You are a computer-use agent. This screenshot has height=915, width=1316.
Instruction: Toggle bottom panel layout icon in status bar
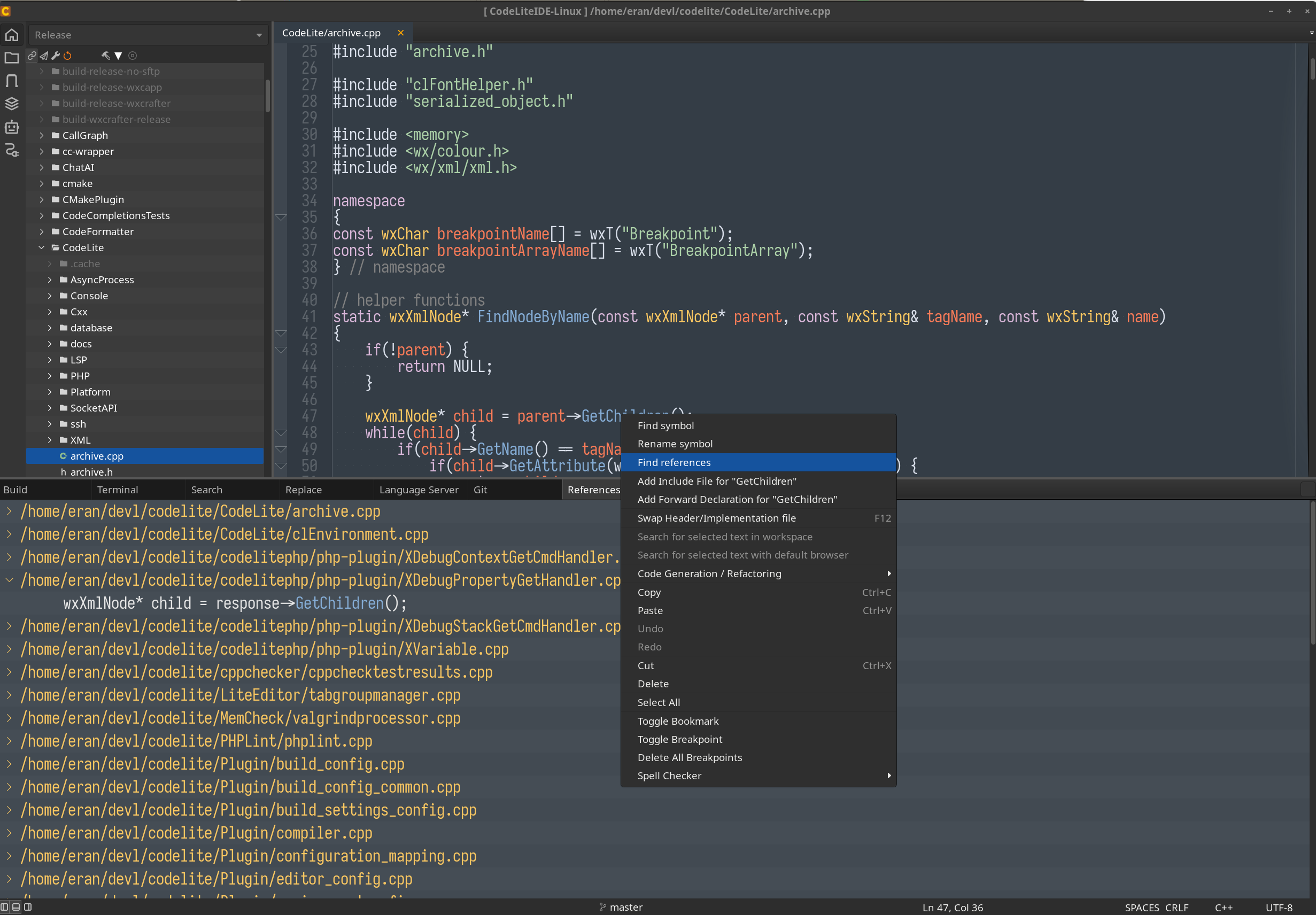click(16, 907)
